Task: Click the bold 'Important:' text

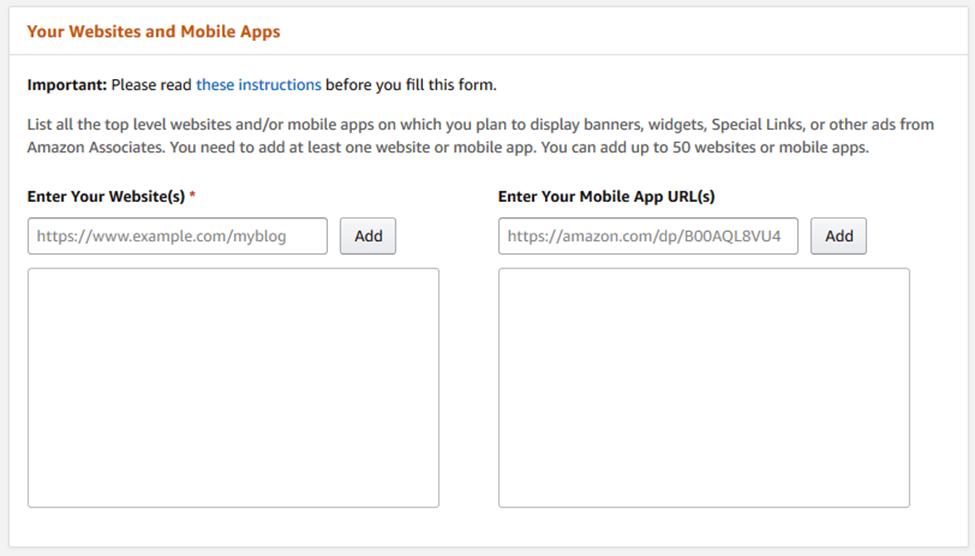Action: click(67, 85)
